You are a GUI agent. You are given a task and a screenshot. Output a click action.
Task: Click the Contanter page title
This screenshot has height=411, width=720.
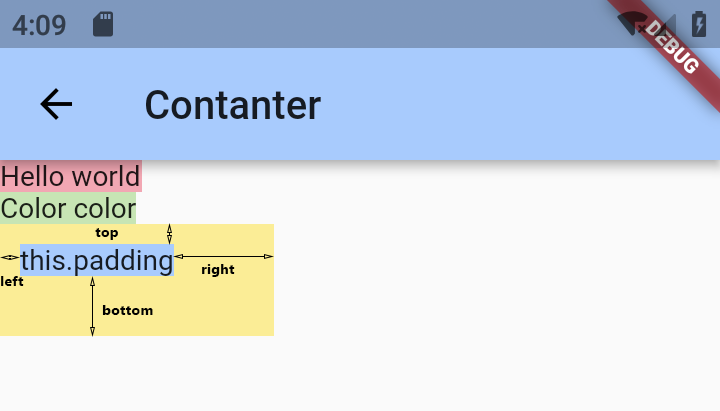pos(233,105)
